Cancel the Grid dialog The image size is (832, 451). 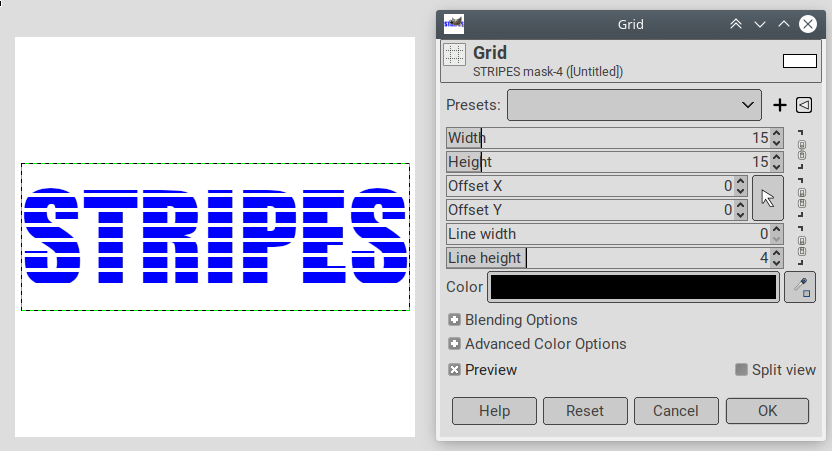[676, 411]
